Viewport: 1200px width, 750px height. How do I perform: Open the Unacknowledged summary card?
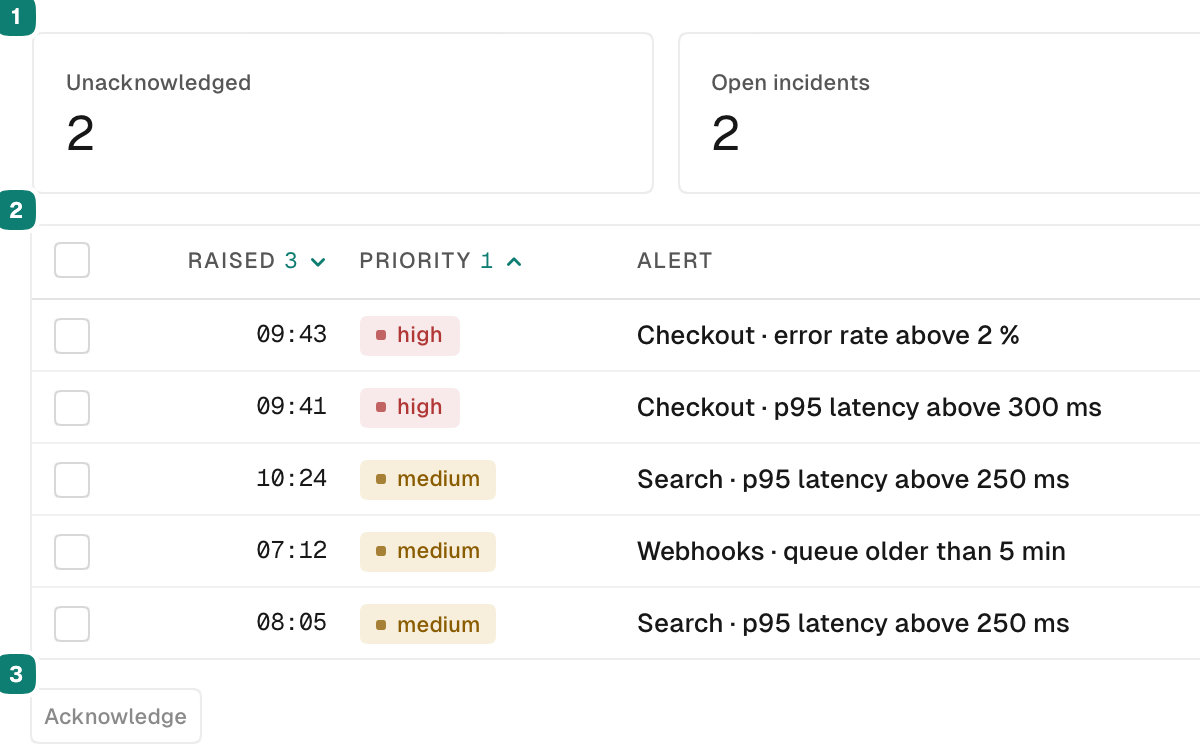(x=343, y=113)
